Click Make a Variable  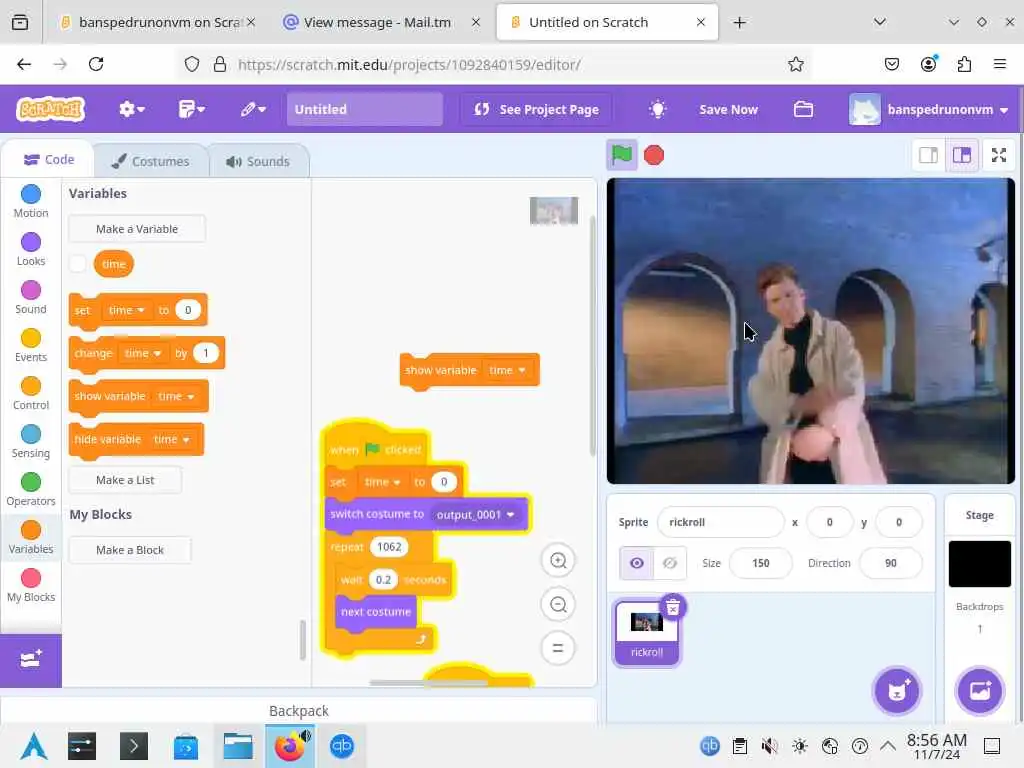coord(136,229)
